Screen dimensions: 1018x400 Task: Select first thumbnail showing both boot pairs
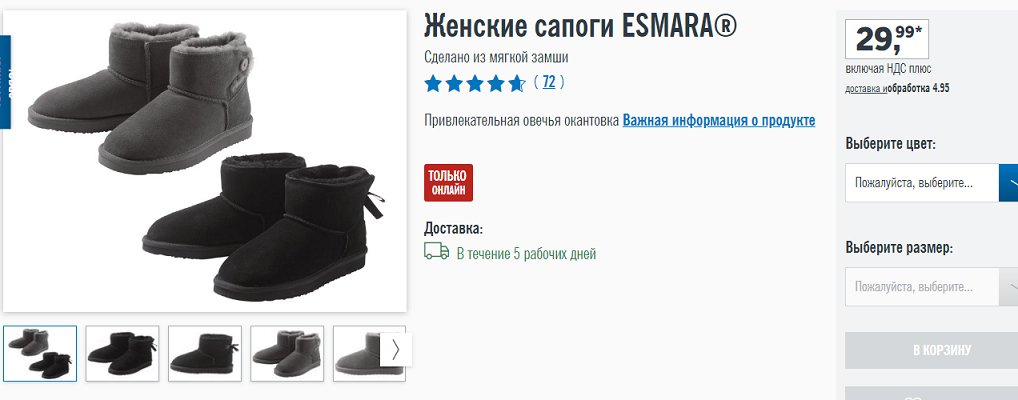[x=40, y=353]
